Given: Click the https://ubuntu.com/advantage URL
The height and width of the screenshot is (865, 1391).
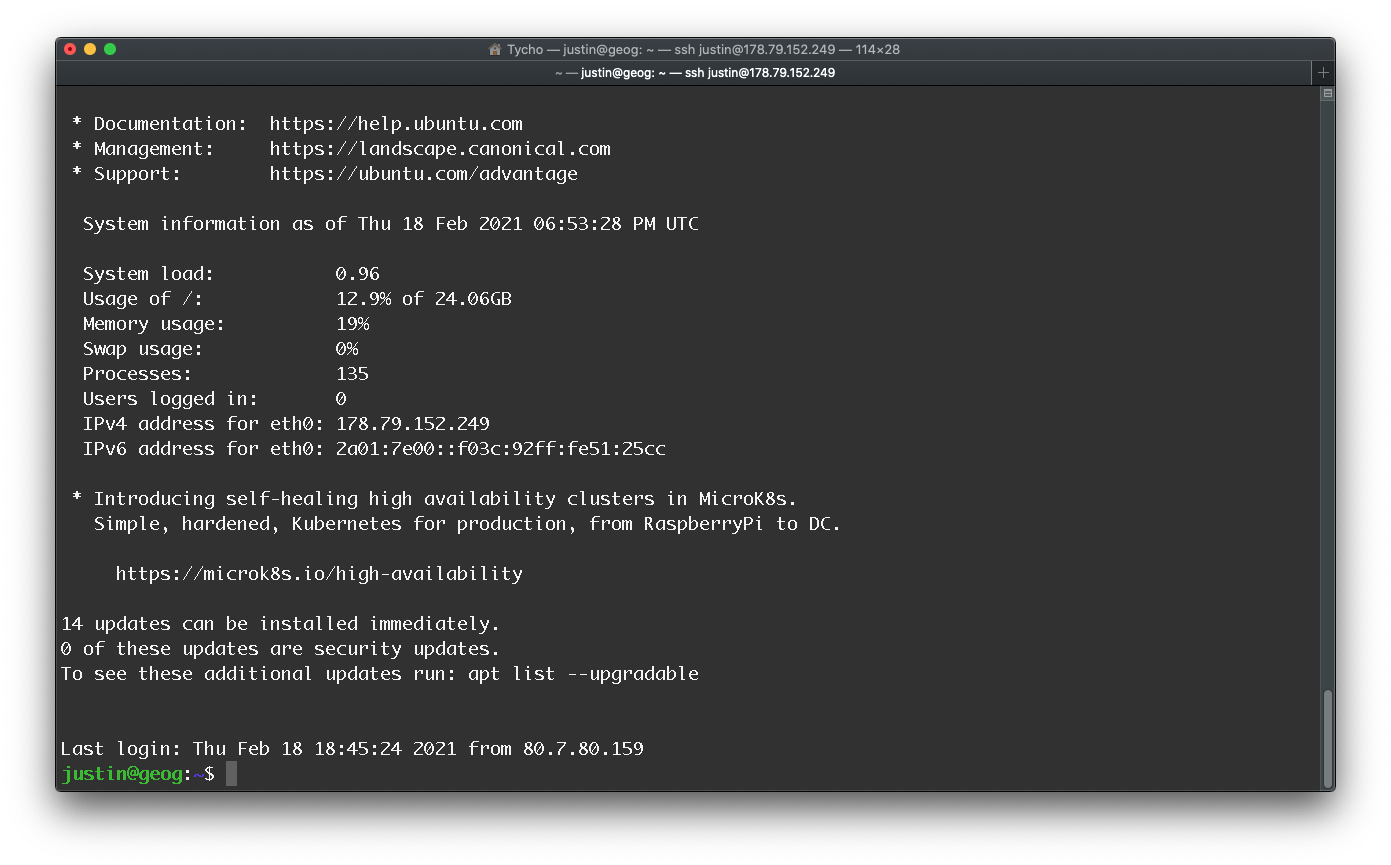Looking at the screenshot, I should pos(424,174).
